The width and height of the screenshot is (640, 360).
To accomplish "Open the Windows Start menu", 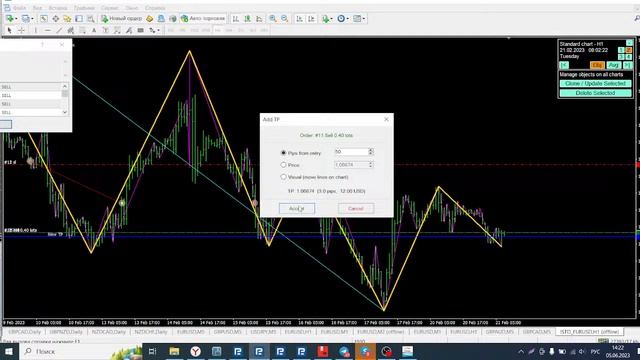I will [x=9, y=351].
